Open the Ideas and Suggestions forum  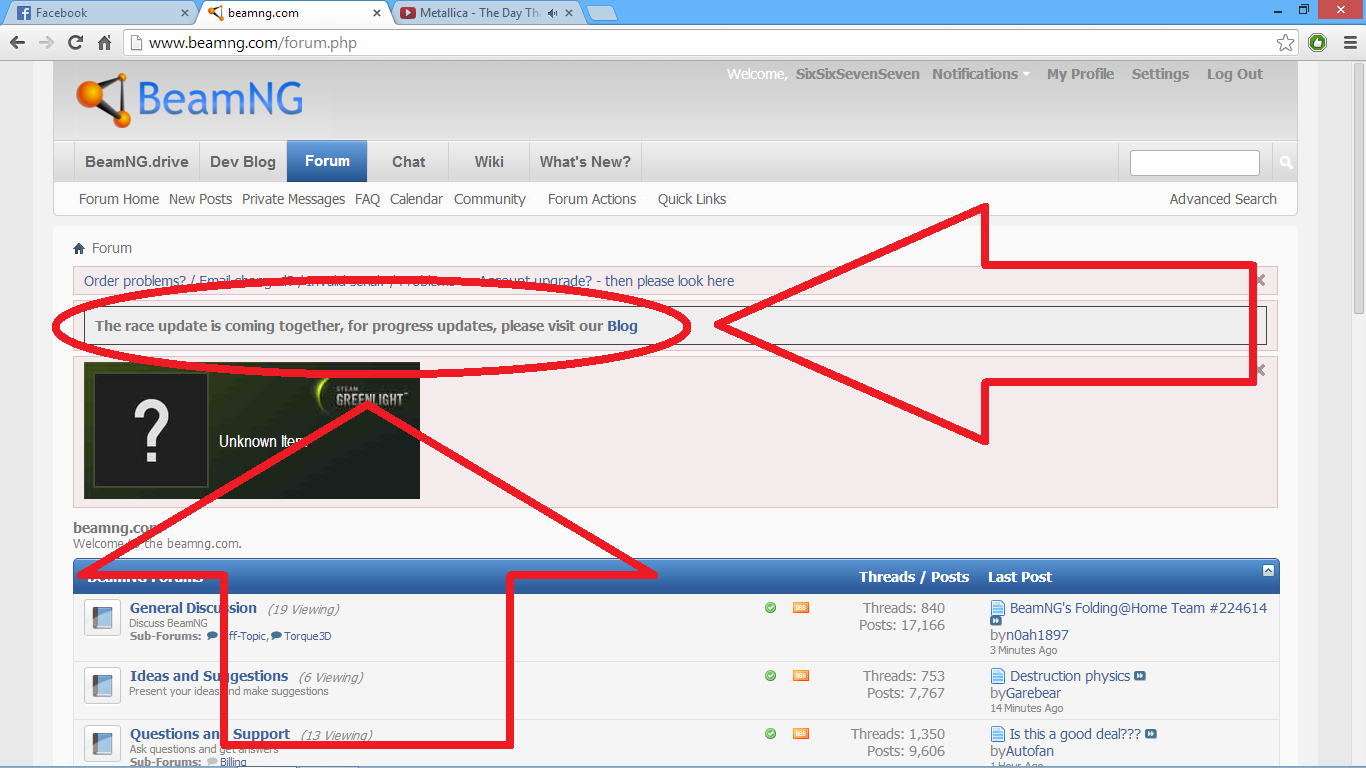pos(209,676)
